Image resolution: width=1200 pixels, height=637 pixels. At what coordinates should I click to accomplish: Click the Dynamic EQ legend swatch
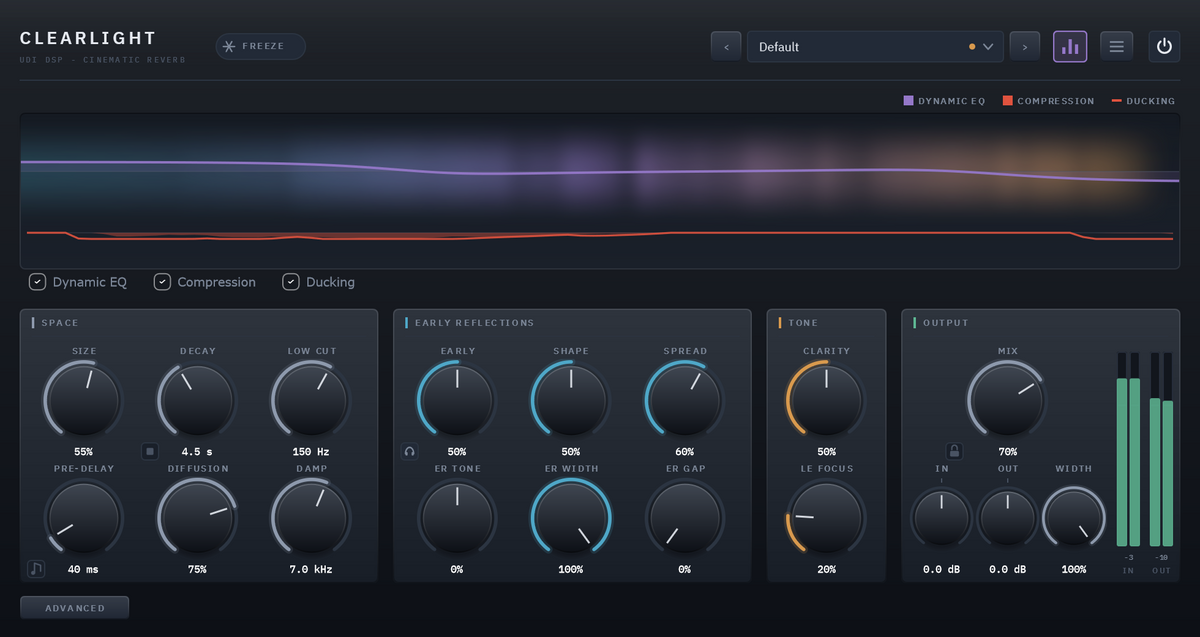coord(909,101)
